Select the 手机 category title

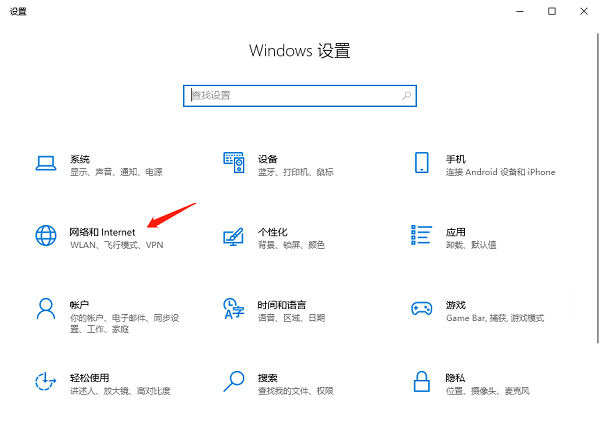click(456, 159)
